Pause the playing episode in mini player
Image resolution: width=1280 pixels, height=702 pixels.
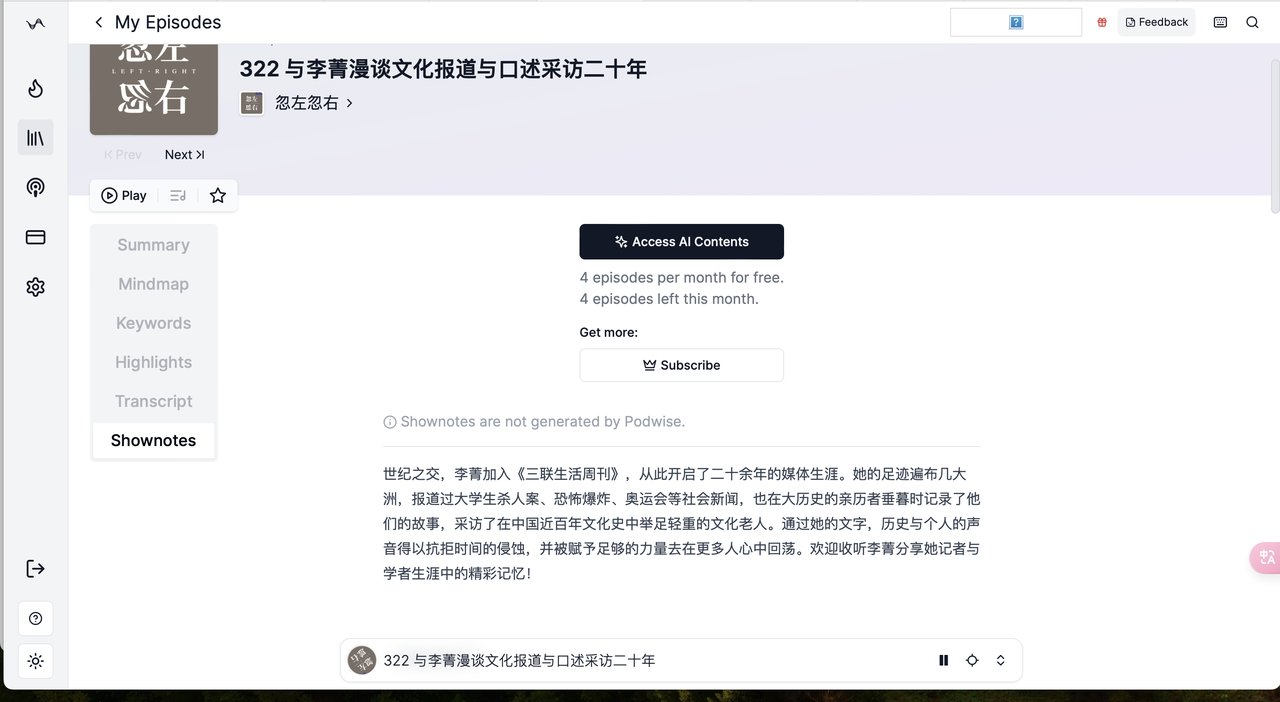(943, 660)
